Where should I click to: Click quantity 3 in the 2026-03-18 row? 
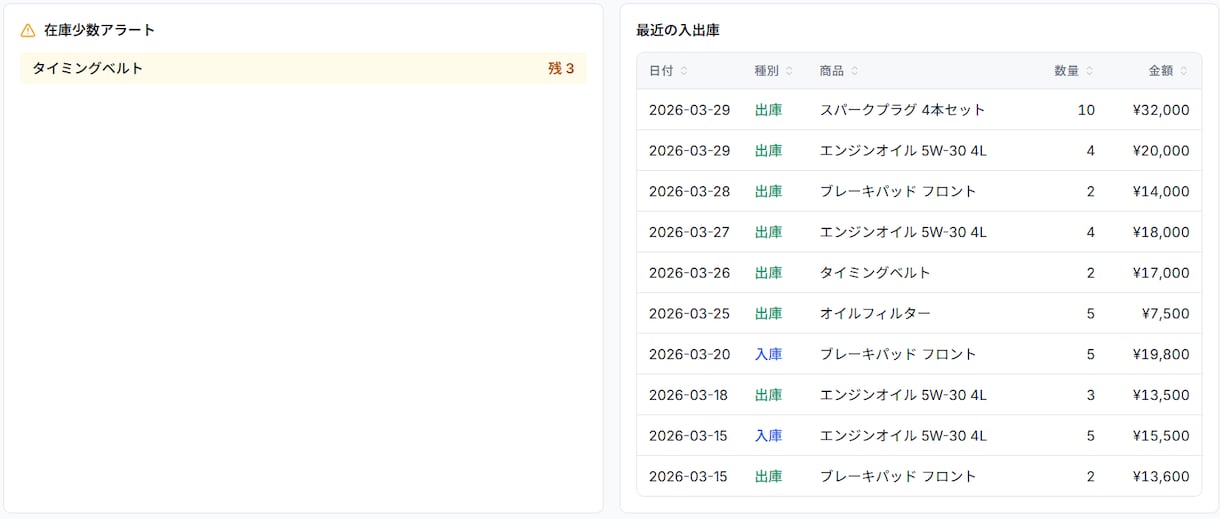[x=1091, y=395]
